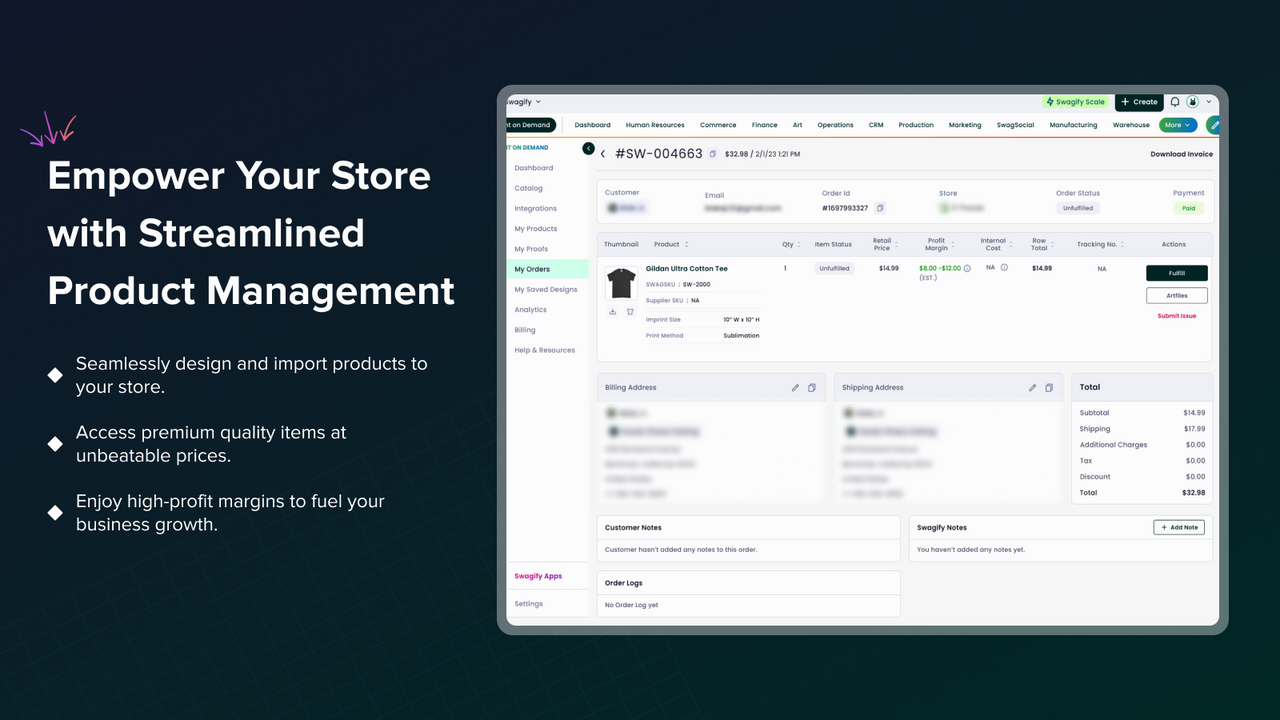Click the t-shirt icon under the thumbnail
This screenshot has height=720, width=1280.
[x=630, y=311]
